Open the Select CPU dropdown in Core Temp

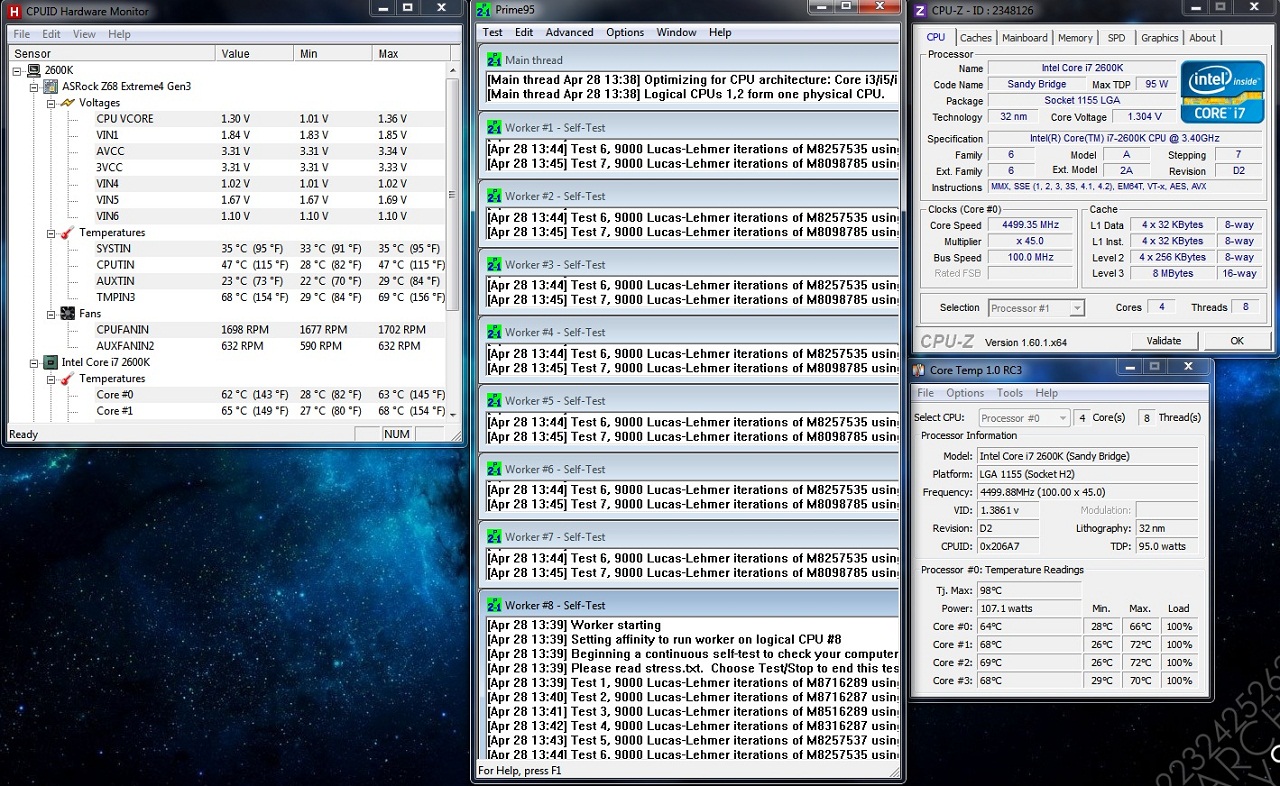pos(1023,418)
